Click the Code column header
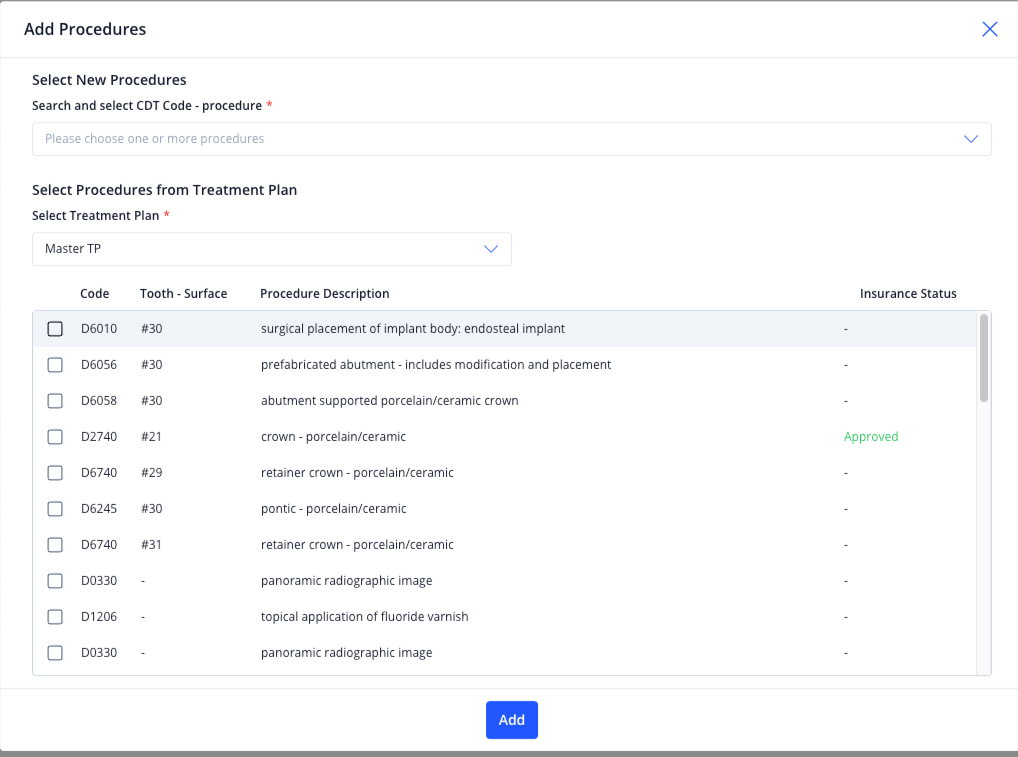This screenshot has width=1018, height=757. pos(95,293)
